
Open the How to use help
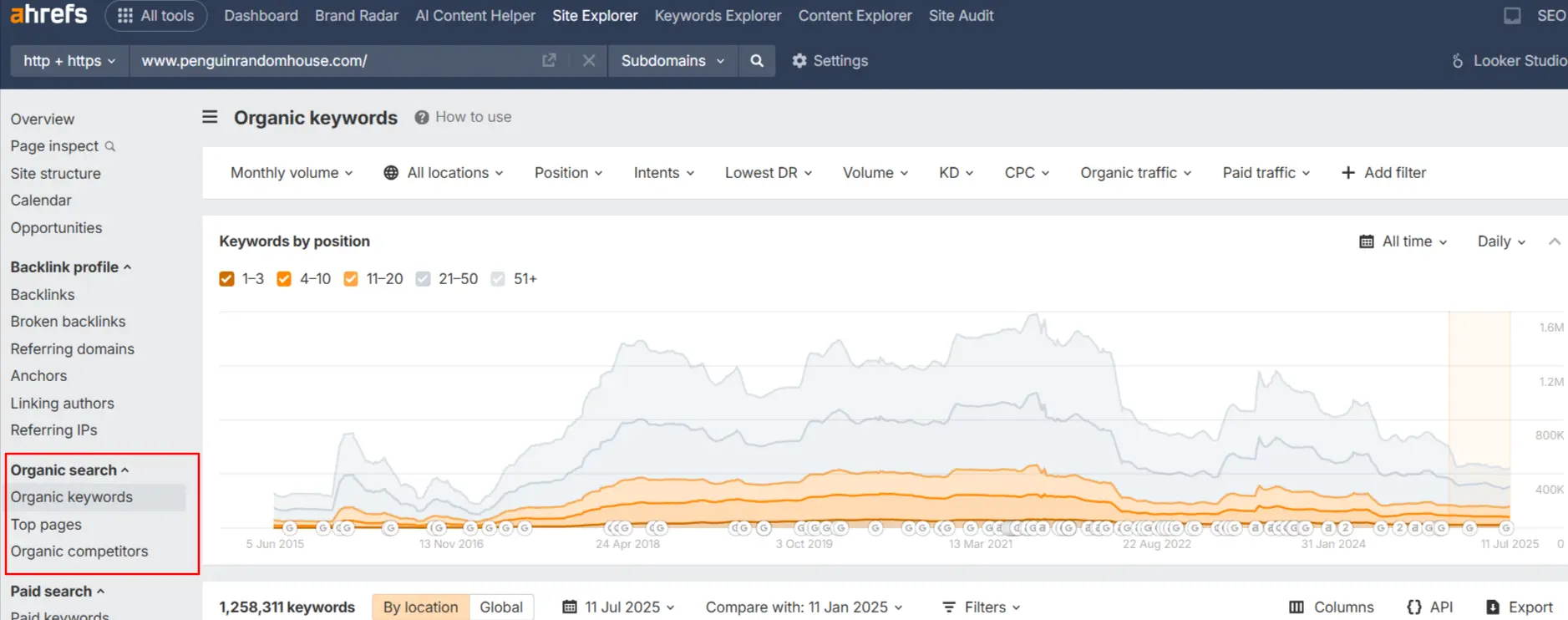[x=464, y=117]
